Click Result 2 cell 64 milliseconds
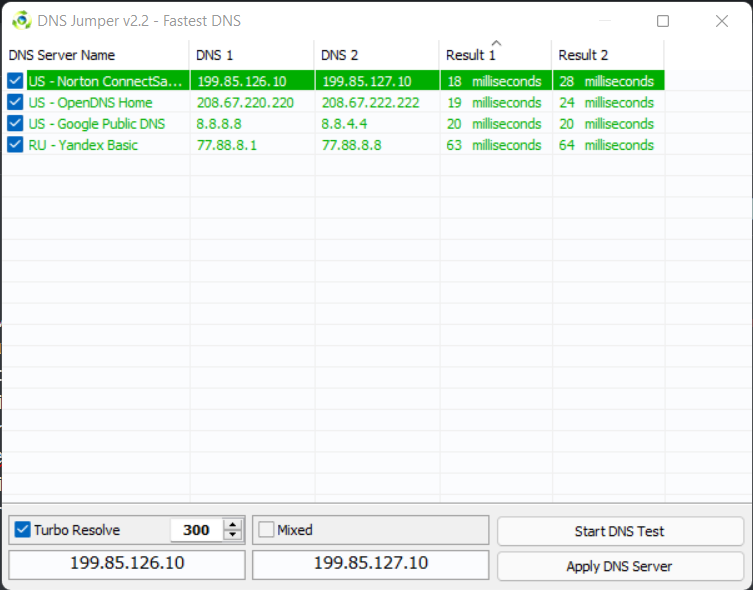Image resolution: width=753 pixels, height=590 pixels. click(x=607, y=145)
